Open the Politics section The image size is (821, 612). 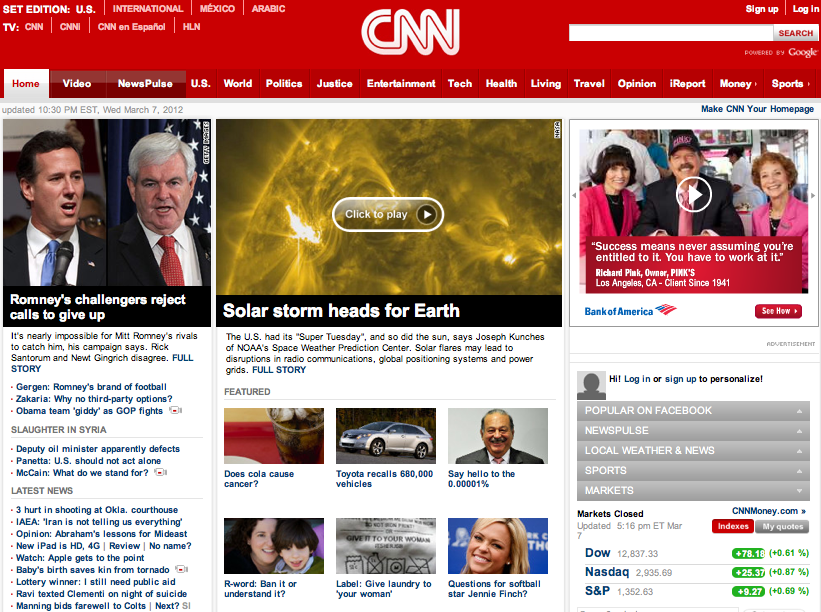284,84
